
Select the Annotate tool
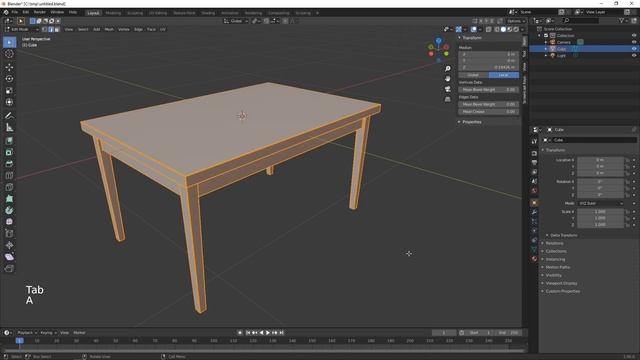tap(9, 116)
